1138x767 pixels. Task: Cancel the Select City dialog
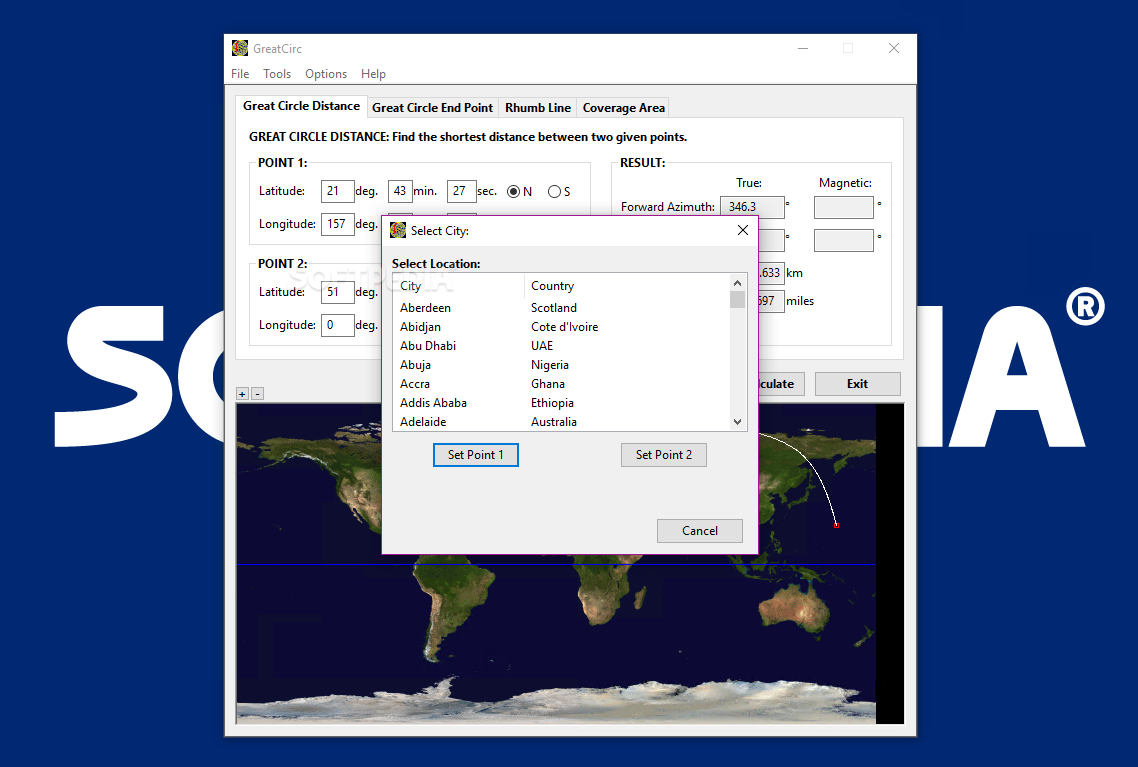click(700, 530)
